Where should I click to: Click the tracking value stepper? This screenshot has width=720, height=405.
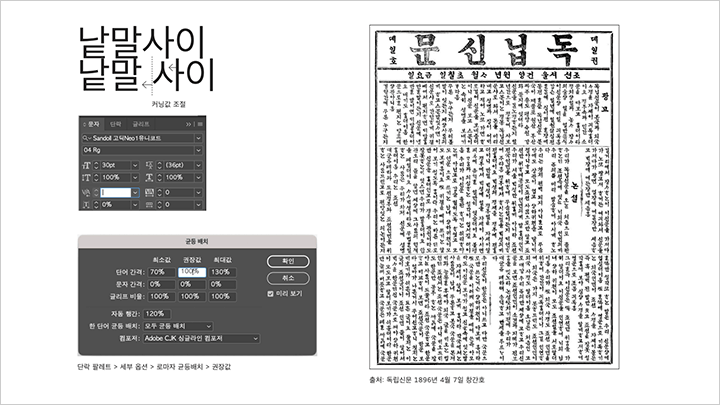[159, 192]
